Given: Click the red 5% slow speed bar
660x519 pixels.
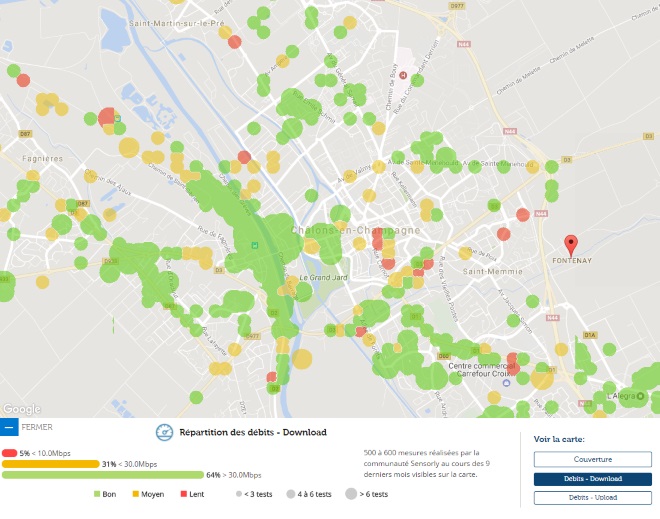Looking at the screenshot, I should (x=9, y=453).
